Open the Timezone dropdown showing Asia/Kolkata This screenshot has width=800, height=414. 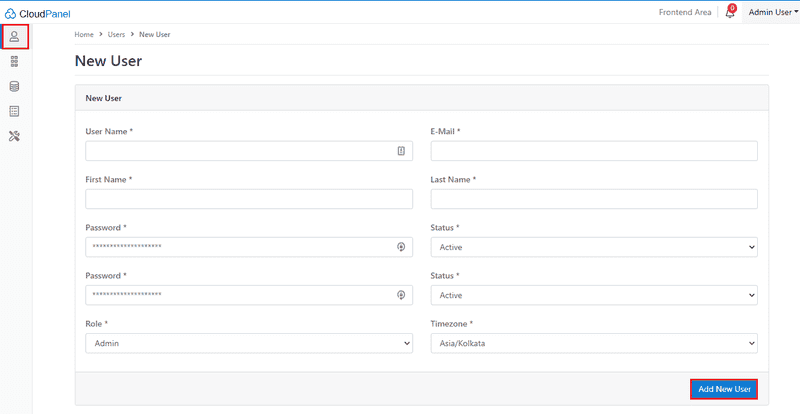pyautogui.click(x=593, y=343)
